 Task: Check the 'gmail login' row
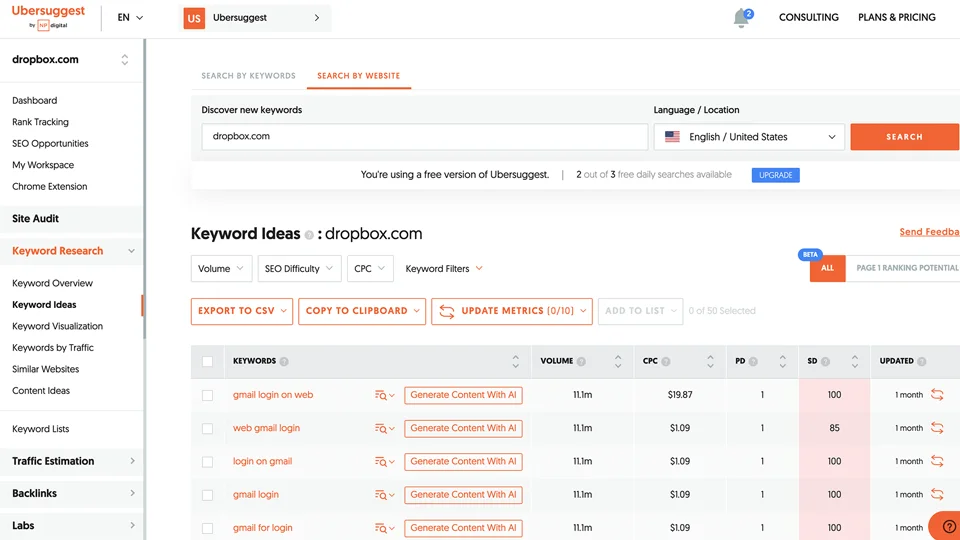tap(208, 495)
